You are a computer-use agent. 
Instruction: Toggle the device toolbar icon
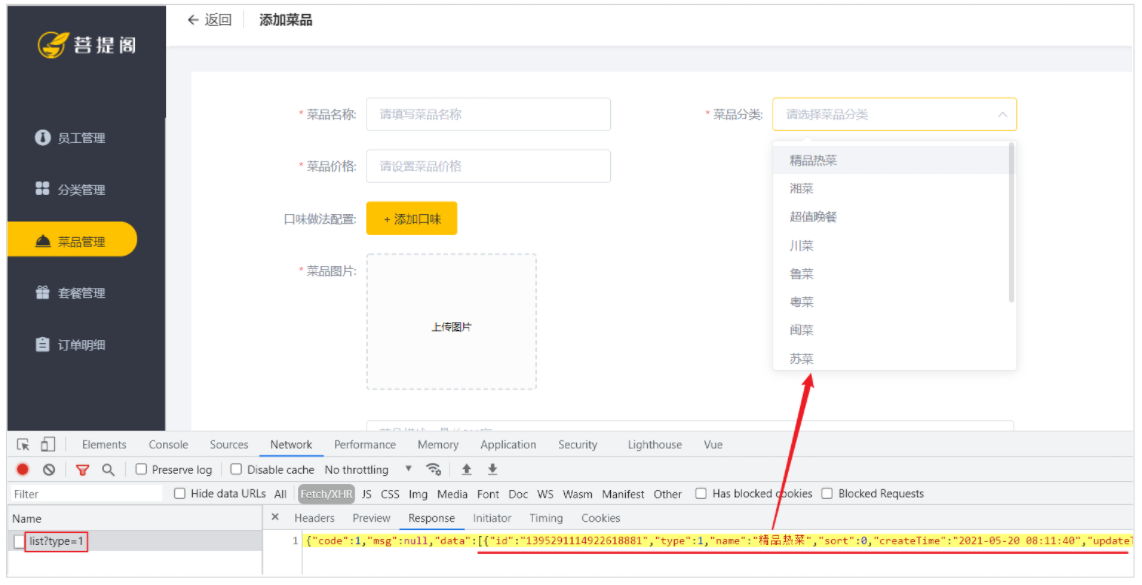coord(47,444)
